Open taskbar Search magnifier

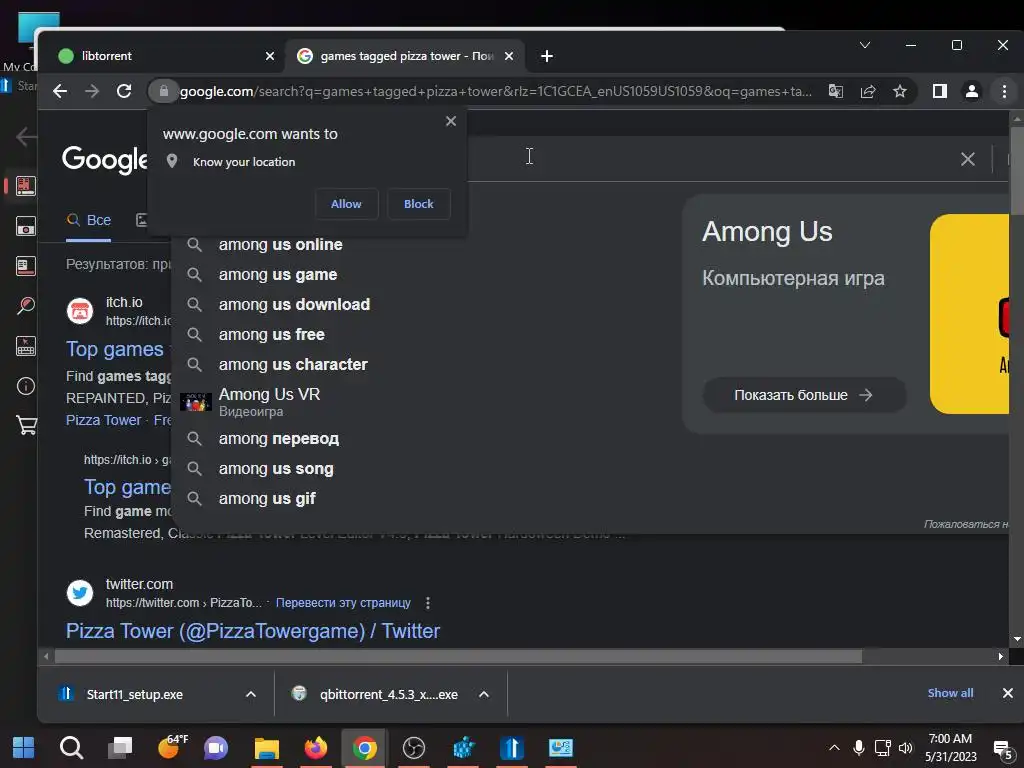click(71, 748)
